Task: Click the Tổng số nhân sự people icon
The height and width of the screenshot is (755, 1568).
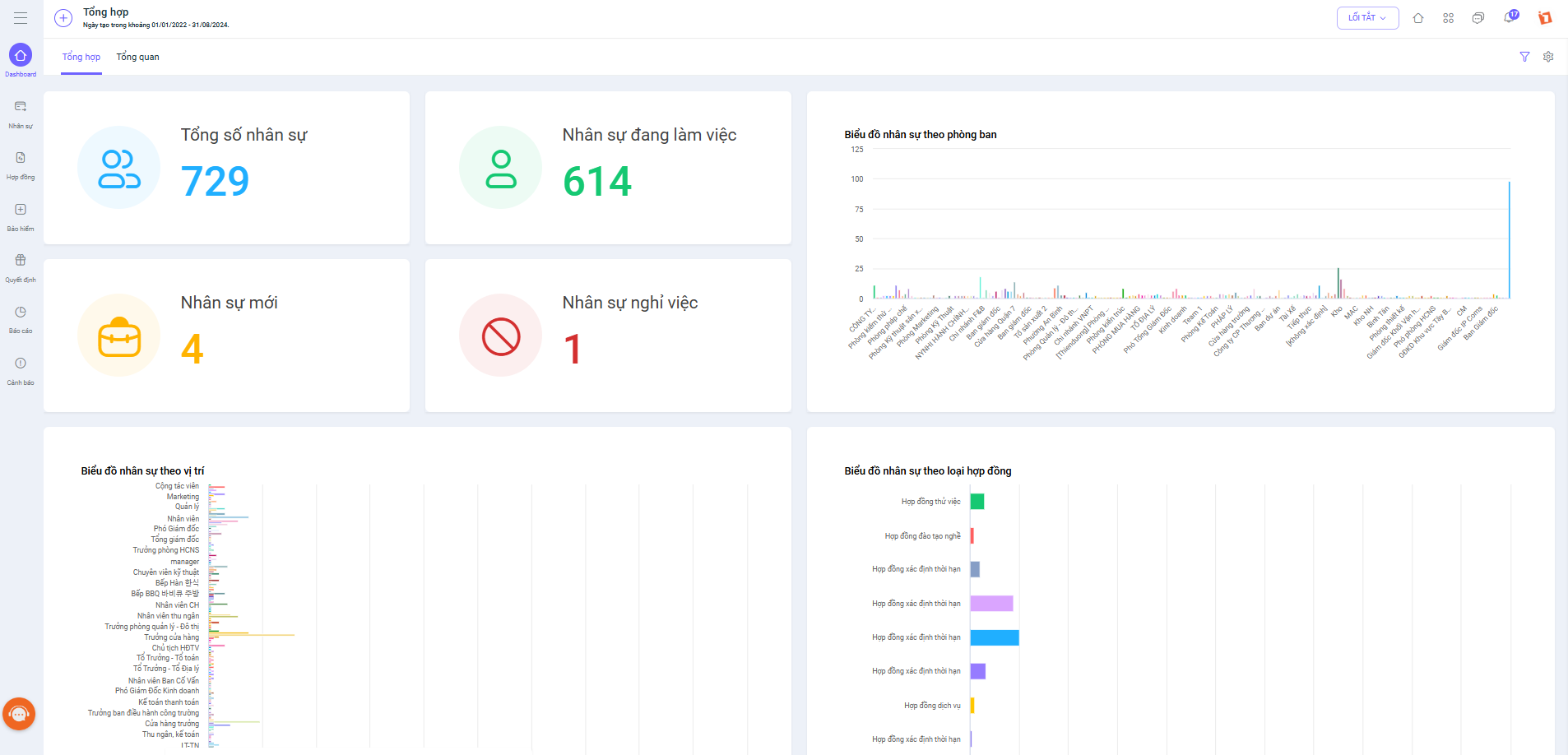Action: [x=119, y=168]
